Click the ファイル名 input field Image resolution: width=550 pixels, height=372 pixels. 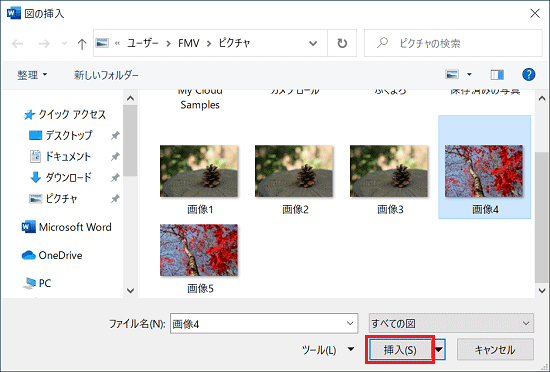pyautogui.click(x=264, y=323)
